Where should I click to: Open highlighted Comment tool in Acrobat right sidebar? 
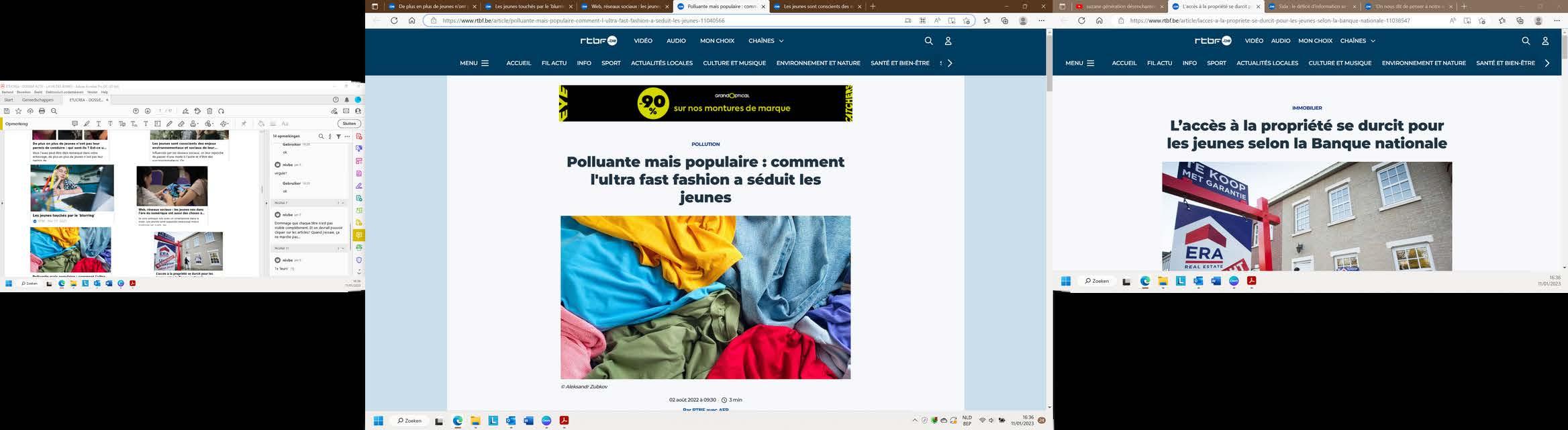[x=359, y=235]
